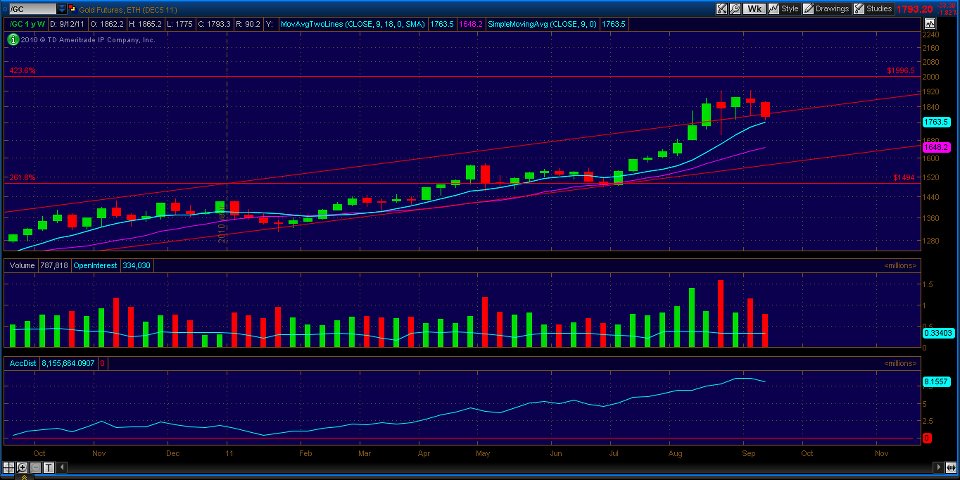Open the Studies menu
This screenshot has width=960, height=480.
(873, 7)
